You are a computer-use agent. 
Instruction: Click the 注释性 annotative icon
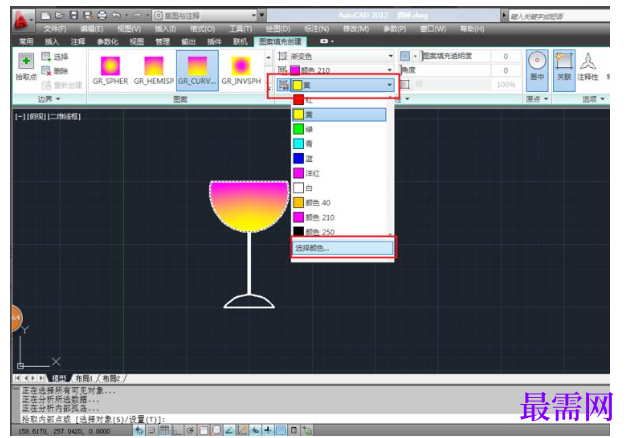point(588,62)
